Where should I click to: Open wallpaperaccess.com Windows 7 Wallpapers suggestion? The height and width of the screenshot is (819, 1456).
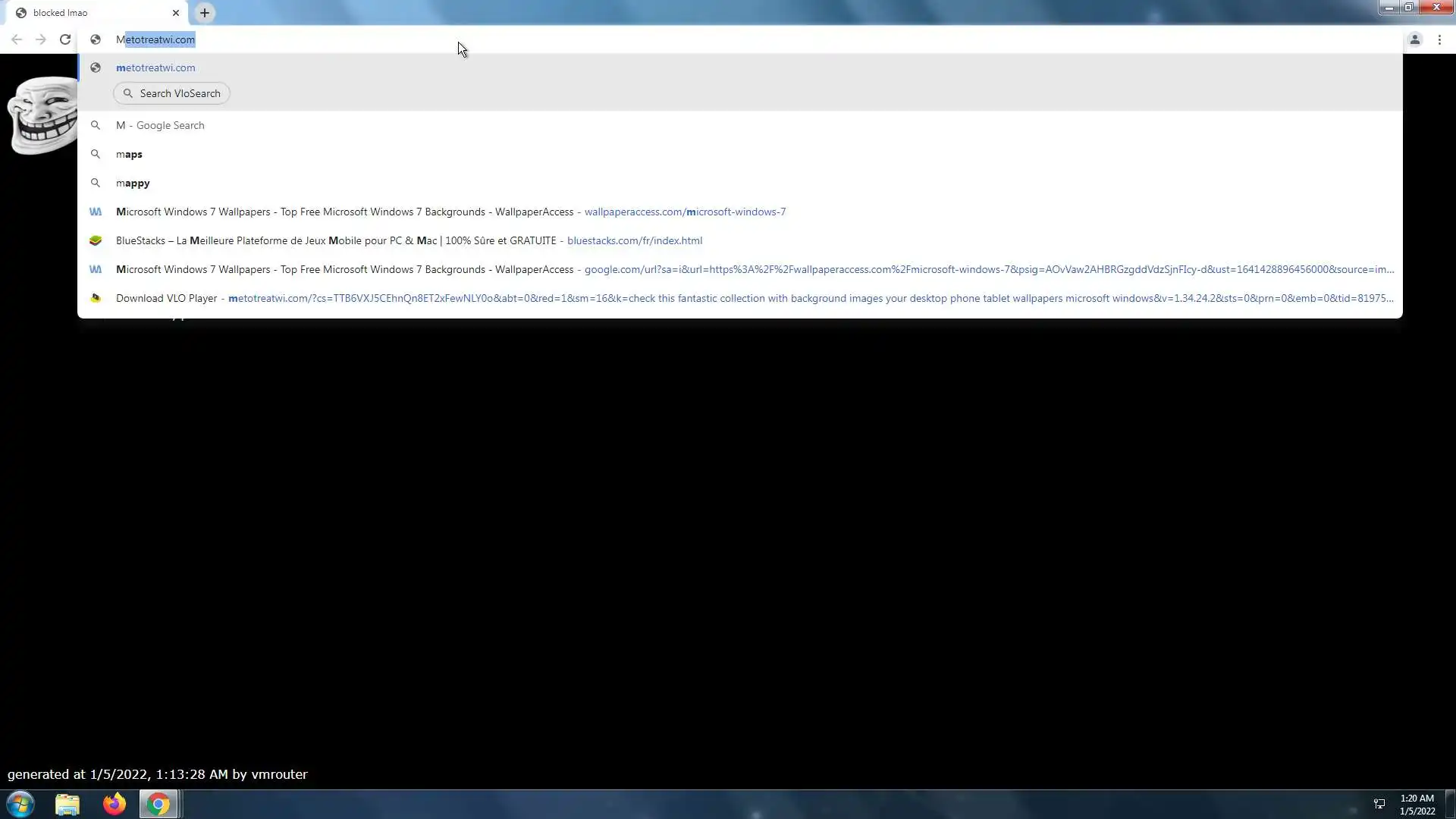point(450,212)
